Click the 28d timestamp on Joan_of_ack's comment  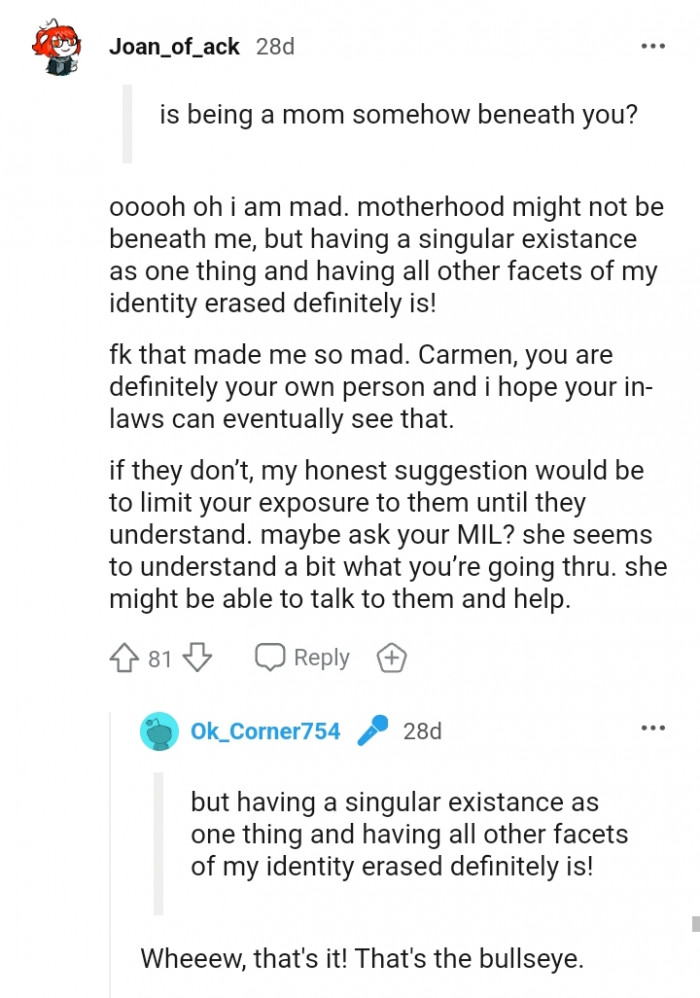[272, 46]
